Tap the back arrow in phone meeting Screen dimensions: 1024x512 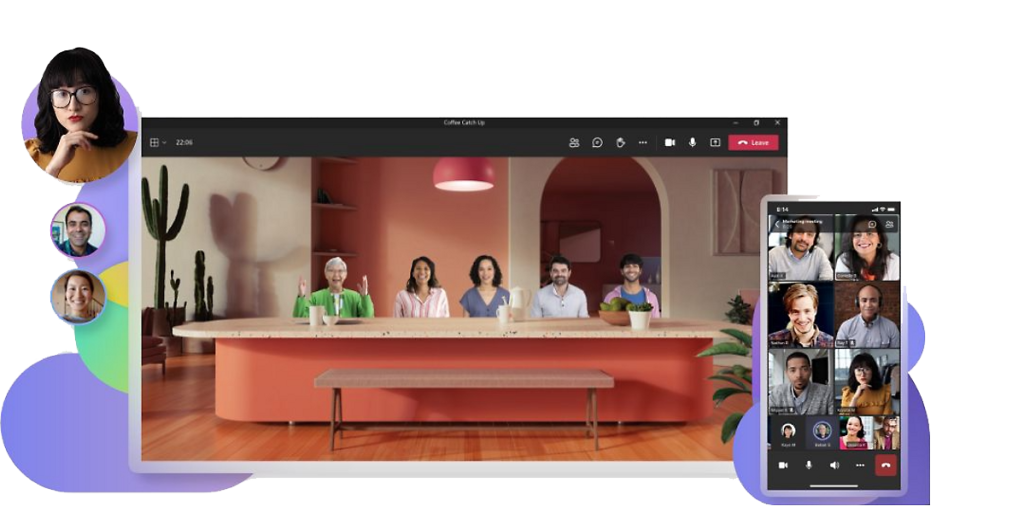pos(776,224)
